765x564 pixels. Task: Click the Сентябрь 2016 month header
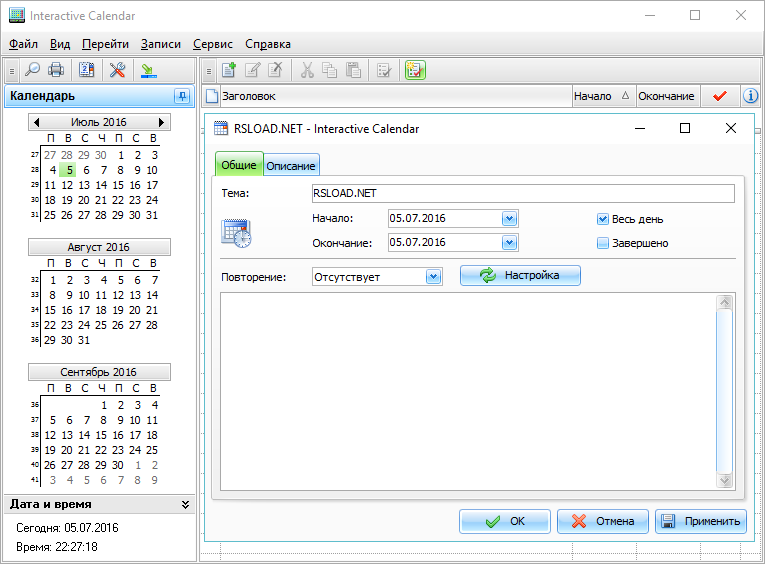tap(99, 372)
